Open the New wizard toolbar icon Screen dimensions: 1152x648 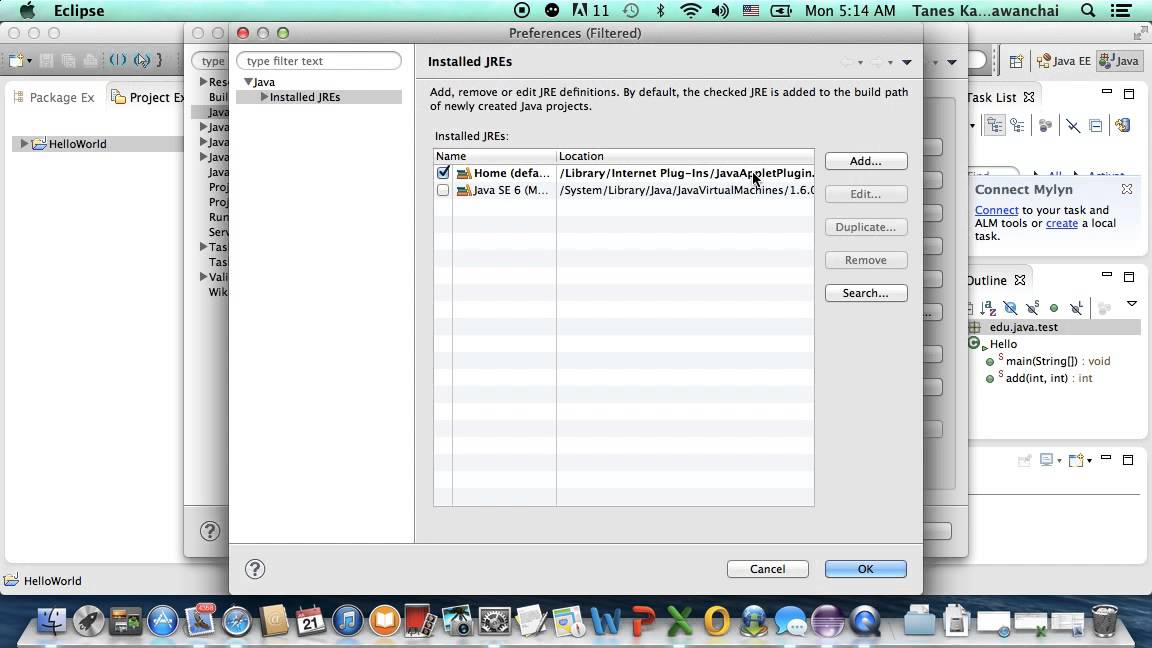pyautogui.click(x=16, y=60)
